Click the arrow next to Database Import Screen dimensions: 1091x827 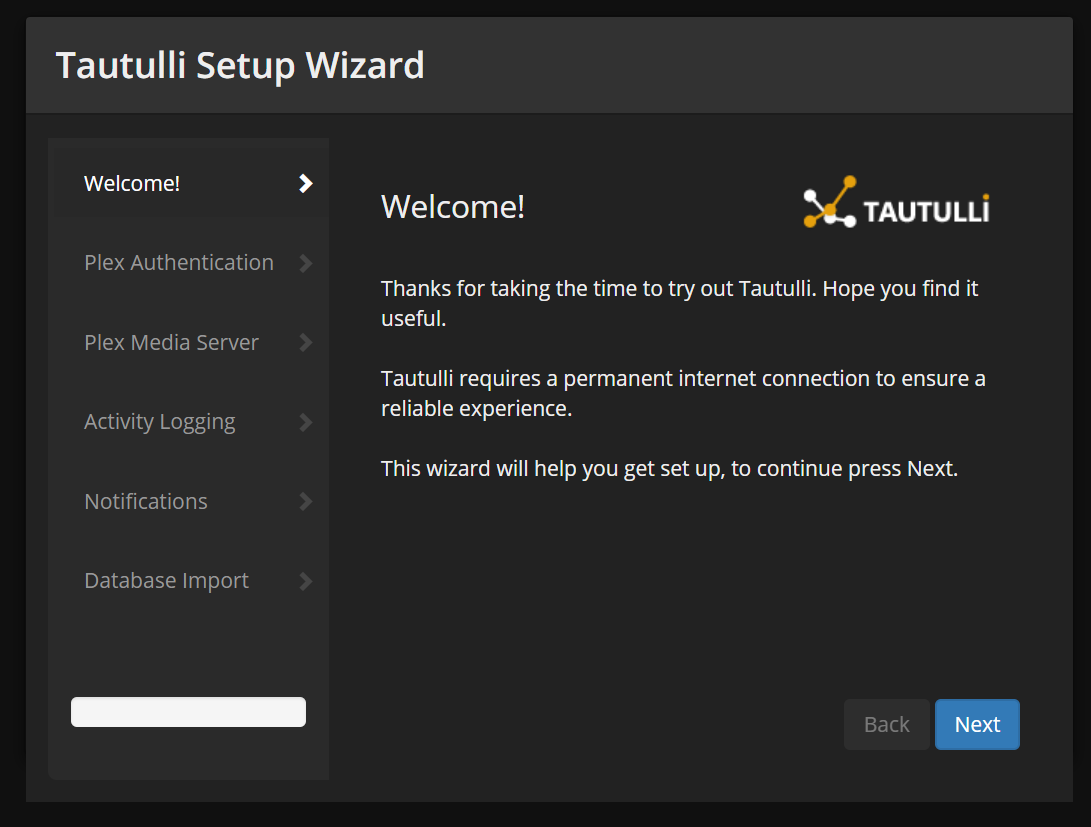coord(306,581)
